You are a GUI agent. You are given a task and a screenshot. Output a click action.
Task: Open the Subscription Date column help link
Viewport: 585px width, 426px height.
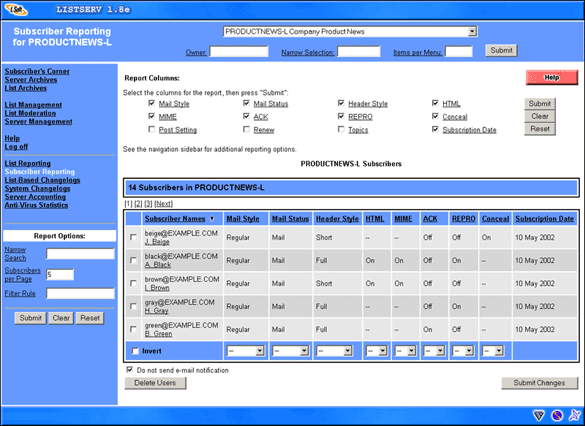tap(469, 130)
